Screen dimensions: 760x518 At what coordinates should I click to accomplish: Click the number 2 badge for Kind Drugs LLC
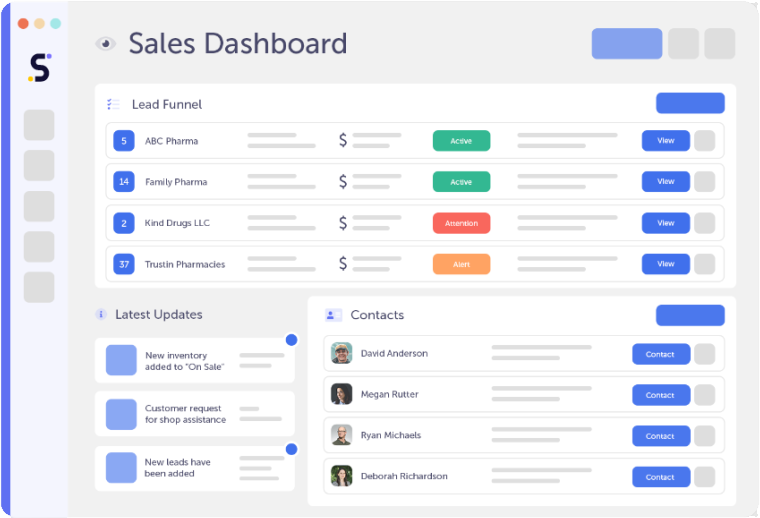(124, 223)
